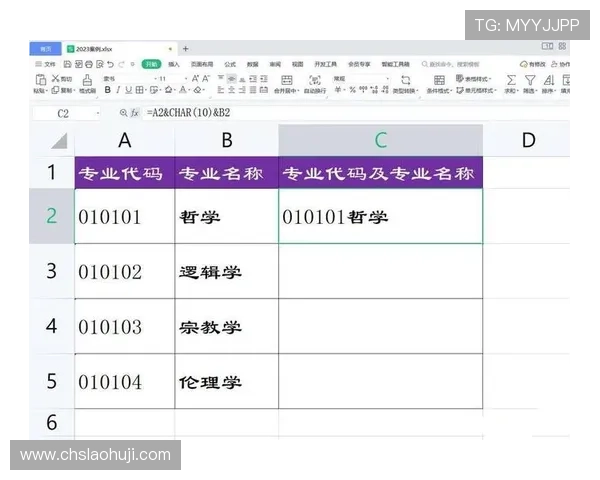Viewport: 600px width, 480px height.
Task: Open the Cell style (单元格样式) dropdown
Action: coord(476,90)
